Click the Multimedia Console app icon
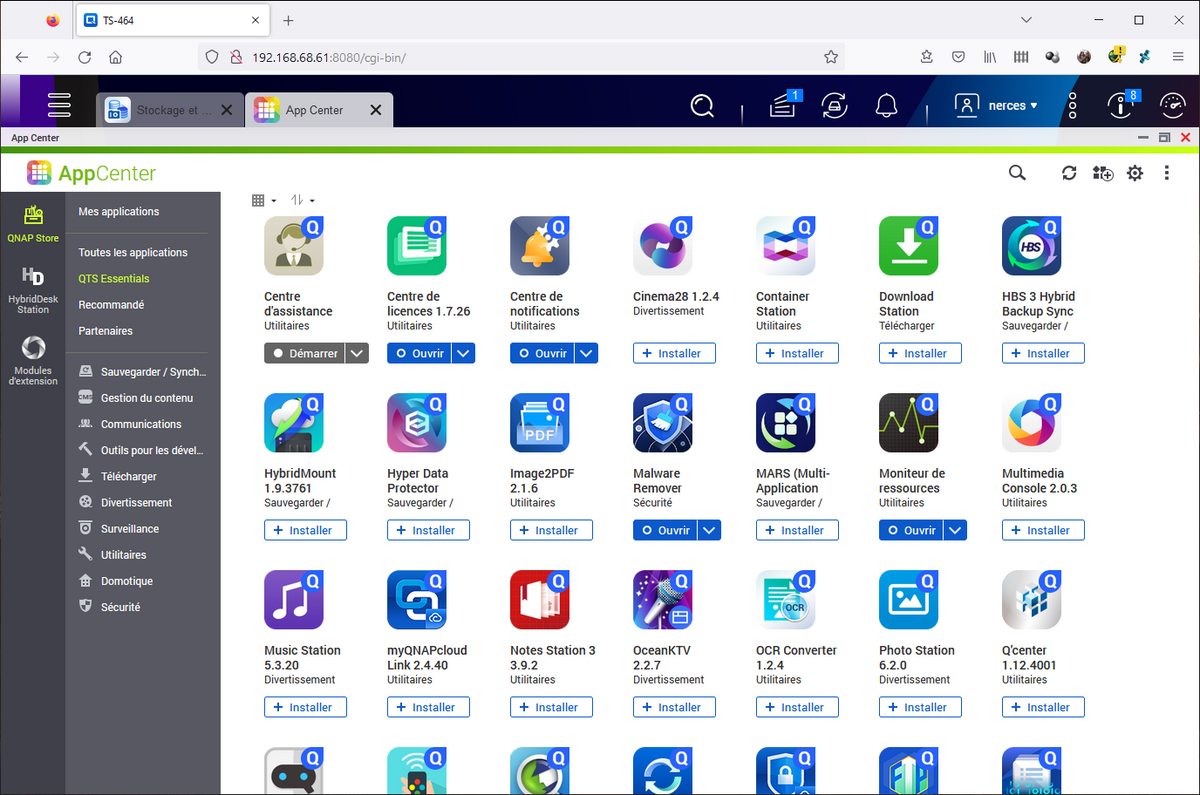This screenshot has width=1200, height=795. coord(1032,423)
